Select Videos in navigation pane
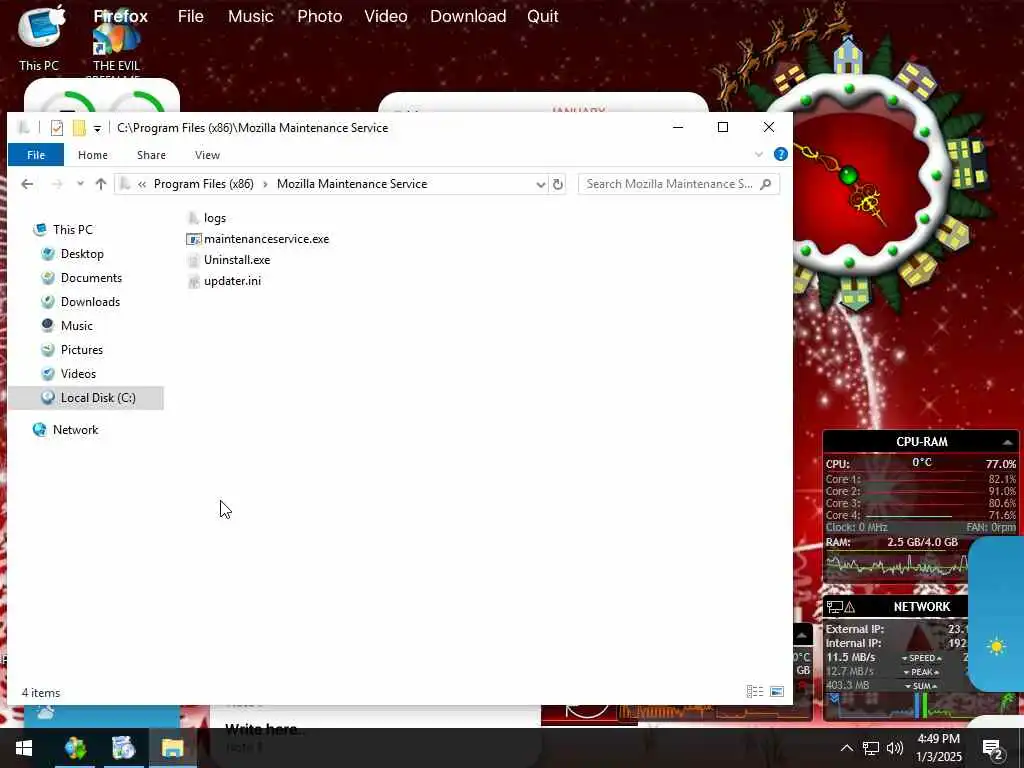Screen dimensions: 1024x768 [x=78, y=374]
